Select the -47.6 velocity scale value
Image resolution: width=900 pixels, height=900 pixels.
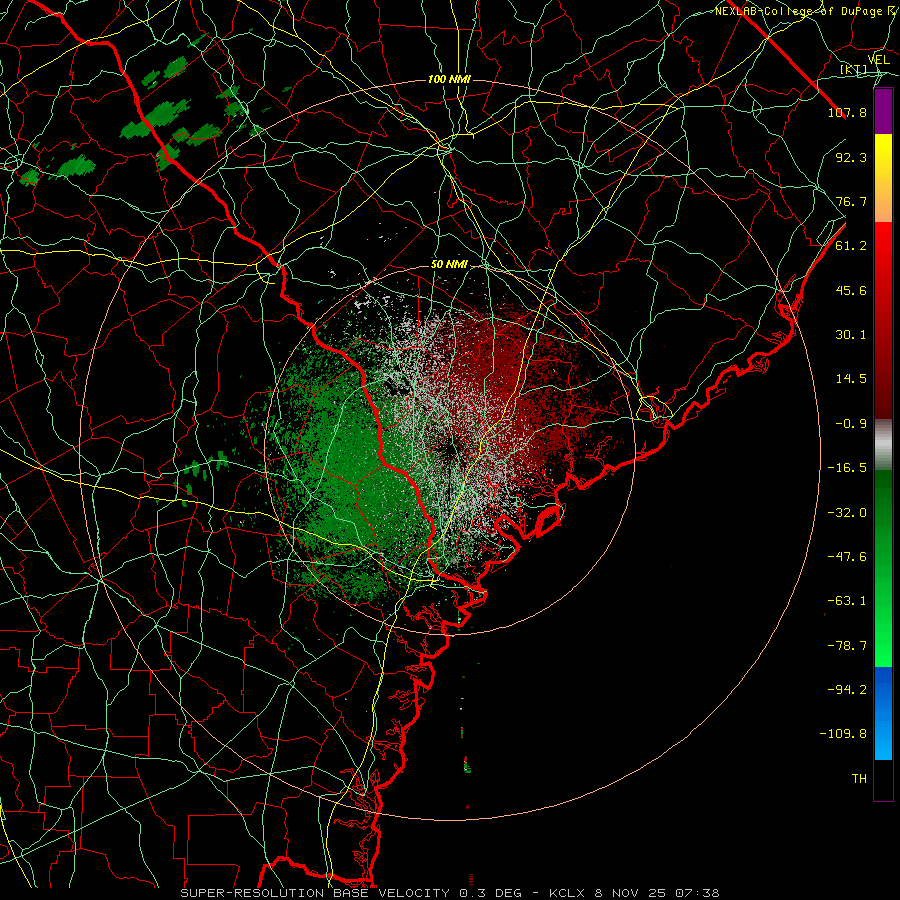tap(847, 557)
